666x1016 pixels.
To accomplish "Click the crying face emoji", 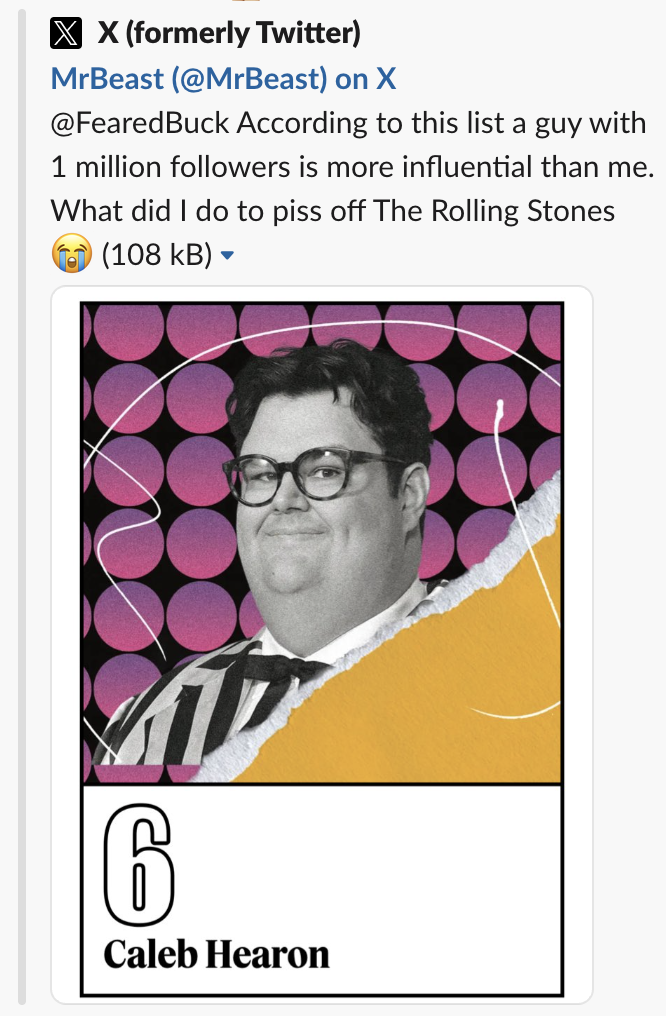I will (71, 253).
